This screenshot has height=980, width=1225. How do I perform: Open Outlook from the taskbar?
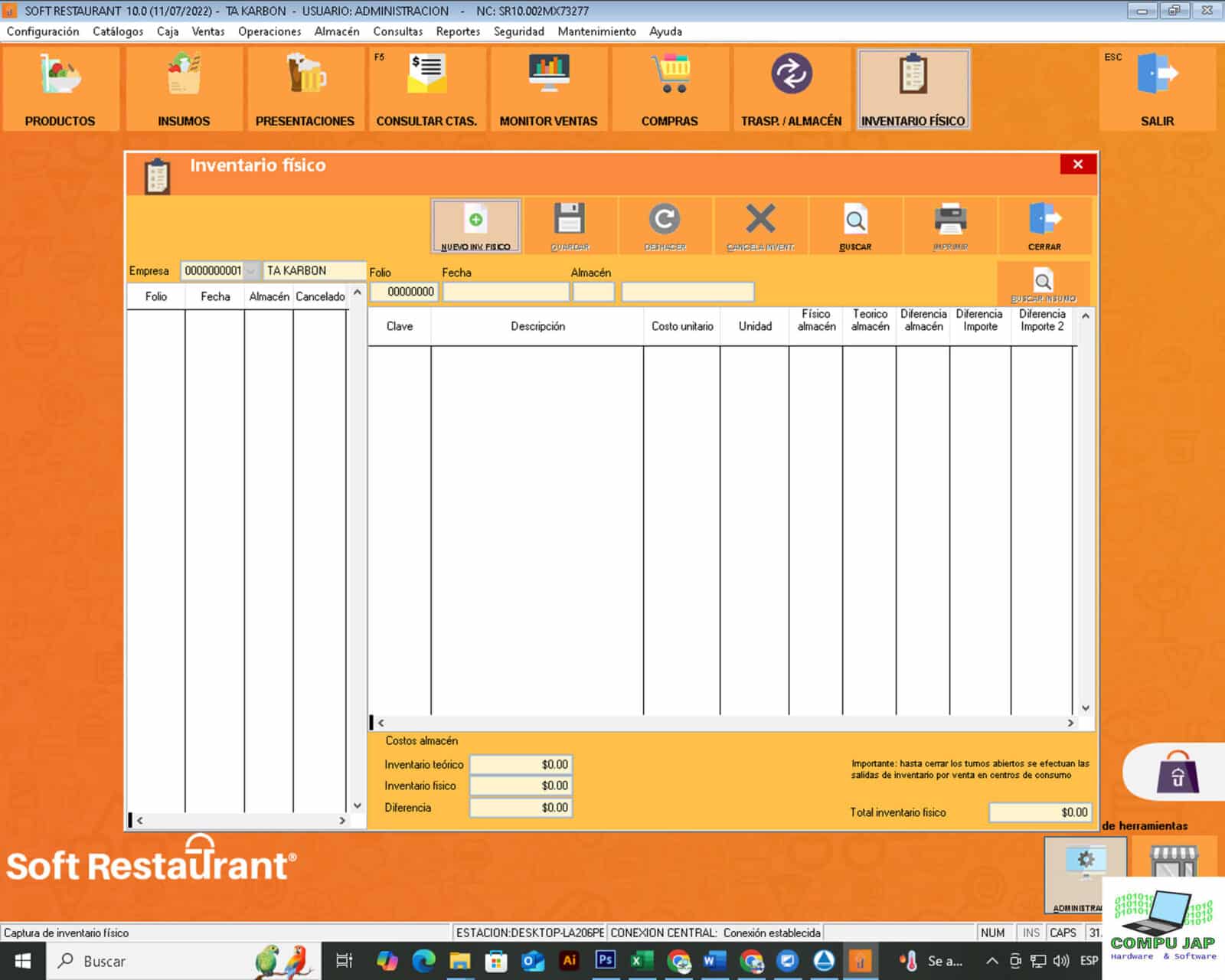533,960
